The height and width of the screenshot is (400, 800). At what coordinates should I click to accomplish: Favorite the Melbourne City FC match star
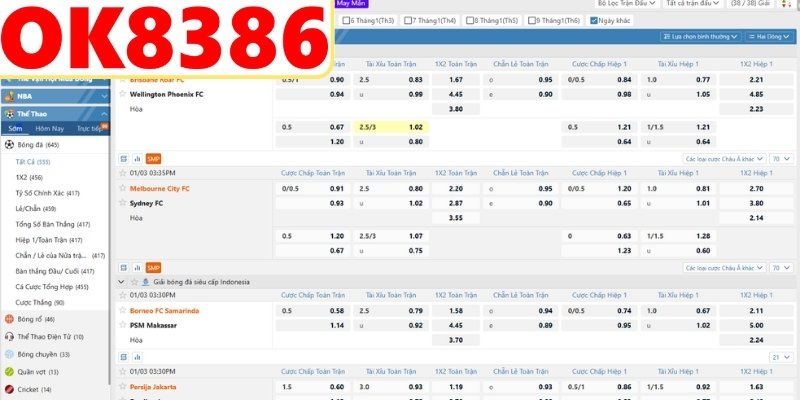[124, 188]
